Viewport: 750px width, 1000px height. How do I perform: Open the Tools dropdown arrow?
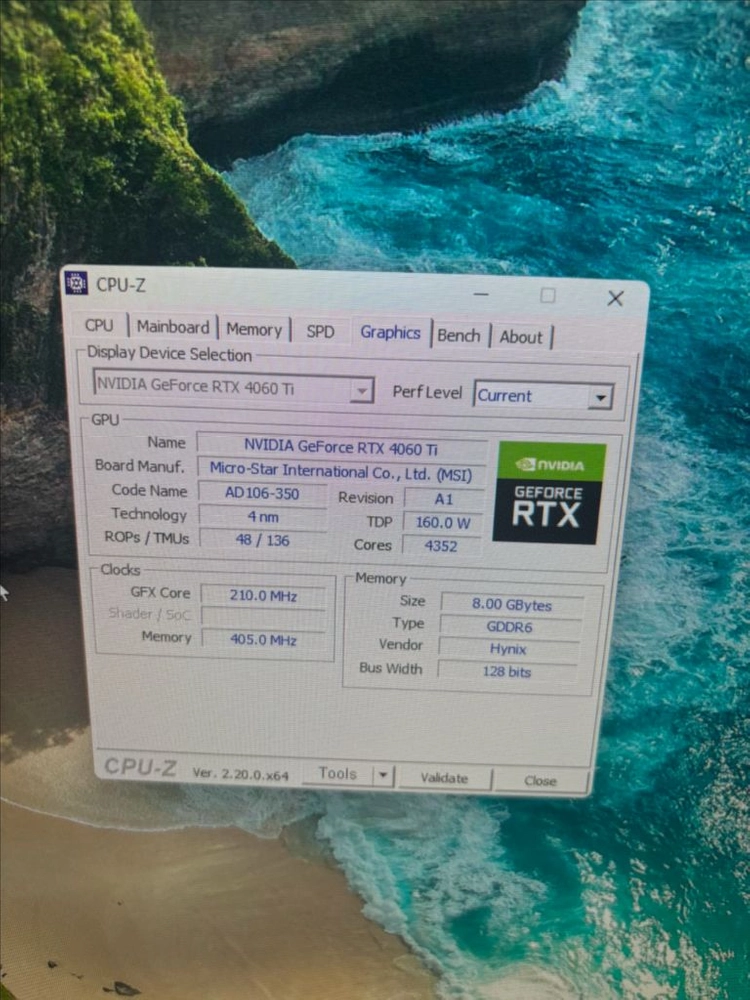(383, 776)
